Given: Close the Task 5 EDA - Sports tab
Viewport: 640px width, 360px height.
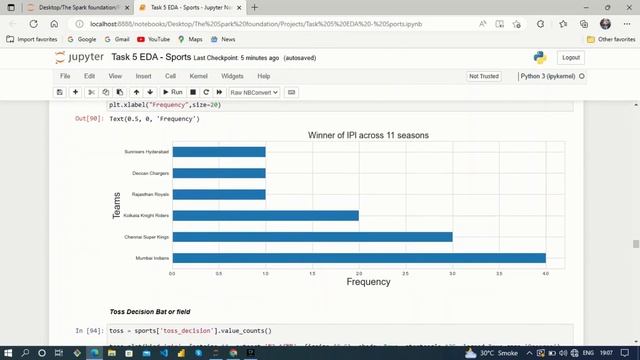Looking at the screenshot, I should [239, 7].
